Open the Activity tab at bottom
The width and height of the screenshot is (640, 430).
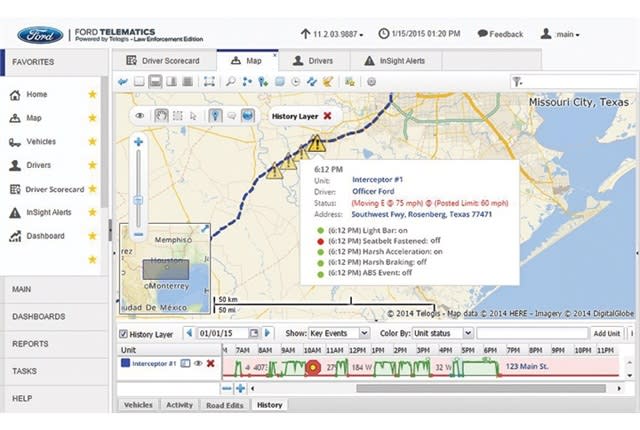pos(179,405)
